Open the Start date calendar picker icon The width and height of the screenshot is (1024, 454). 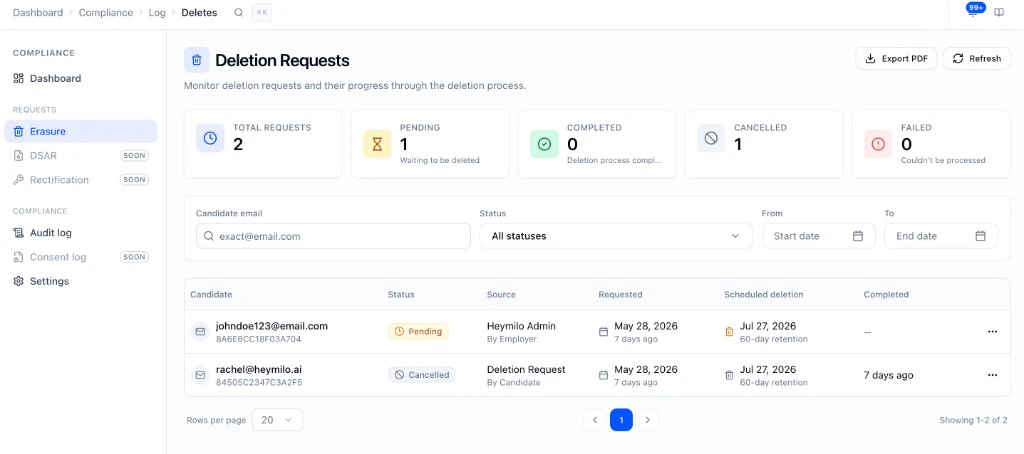pyautogui.click(x=858, y=236)
